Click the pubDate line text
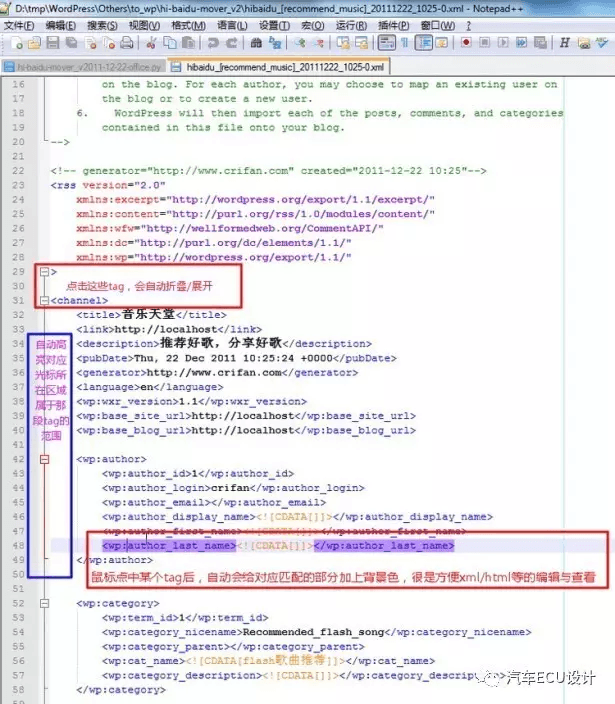The image size is (615, 704). [236, 358]
